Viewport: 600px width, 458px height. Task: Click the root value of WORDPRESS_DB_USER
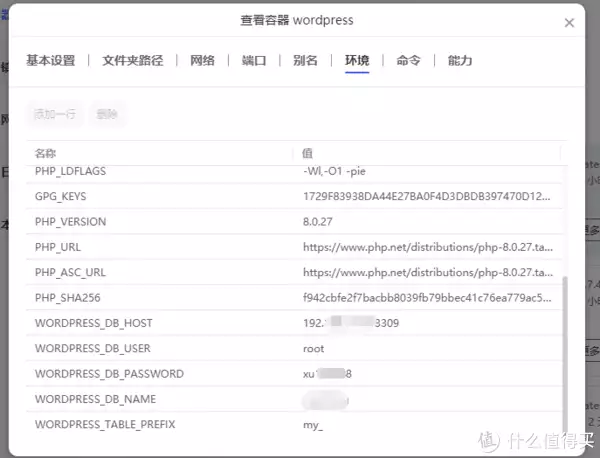pos(314,349)
